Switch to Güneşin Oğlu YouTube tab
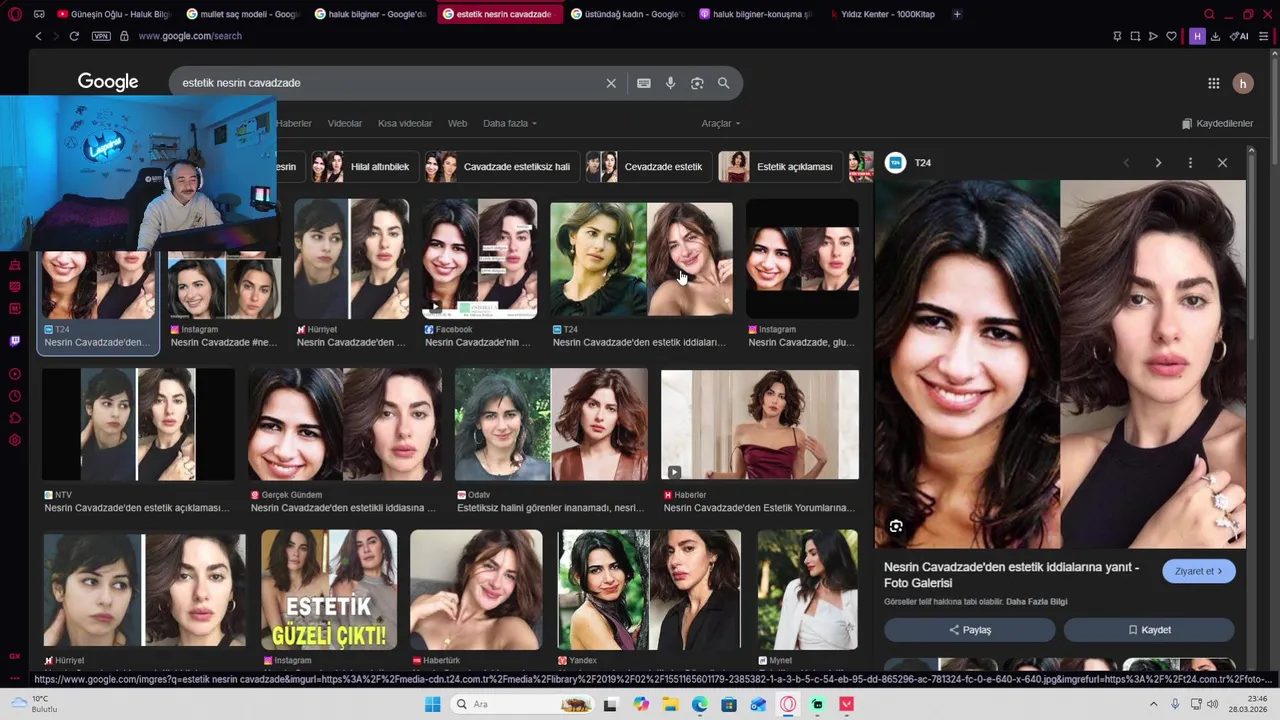This screenshot has height=720, width=1280. point(113,14)
